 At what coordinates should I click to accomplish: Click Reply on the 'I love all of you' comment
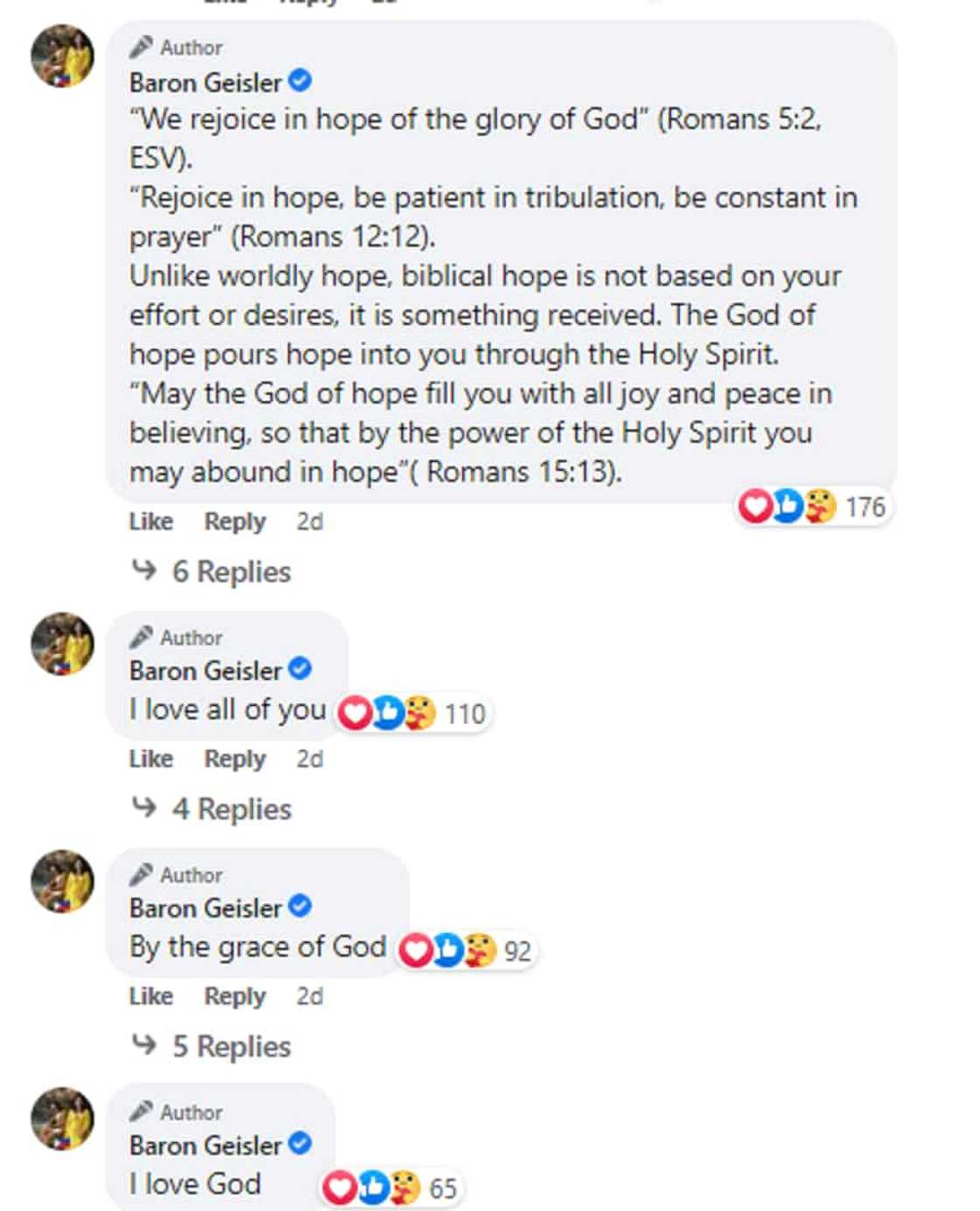[234, 759]
